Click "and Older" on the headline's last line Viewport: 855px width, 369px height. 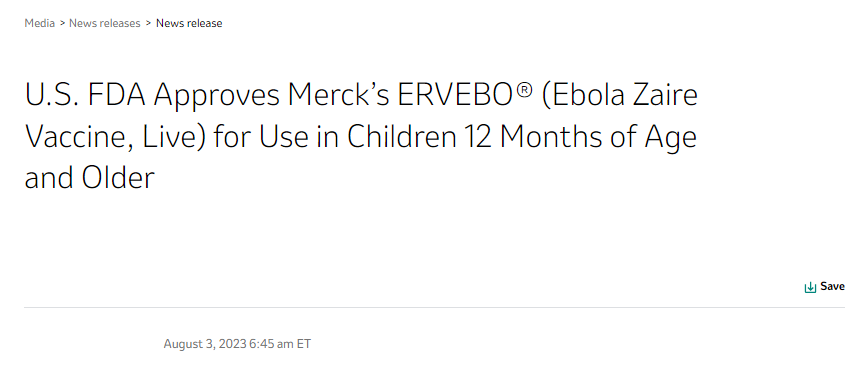pos(90,179)
